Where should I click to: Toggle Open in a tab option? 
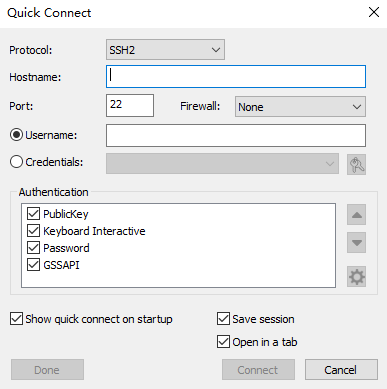point(223,342)
